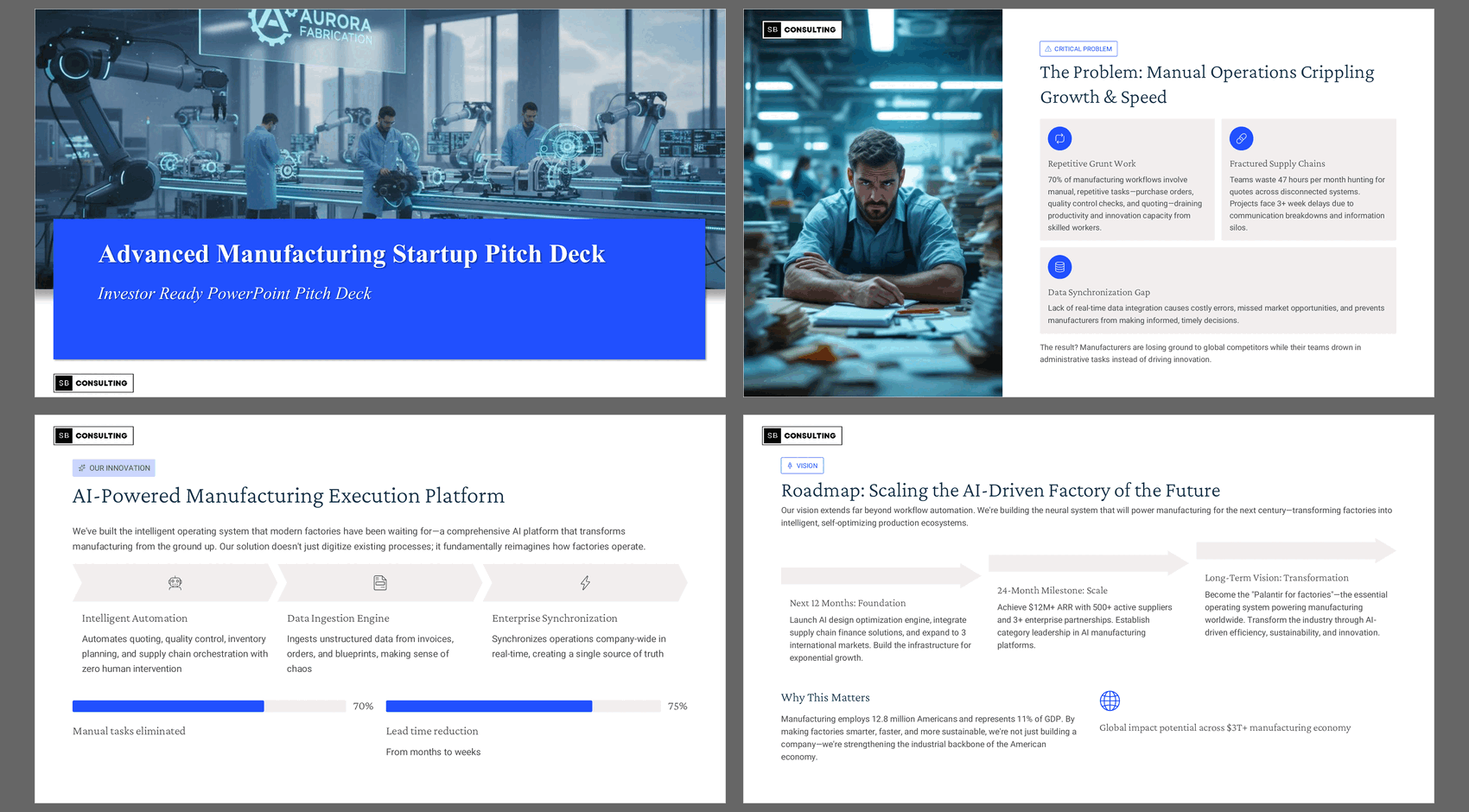
Task: Select the arrow above 24-Month Milestone: Scale
Action: (x=1087, y=563)
